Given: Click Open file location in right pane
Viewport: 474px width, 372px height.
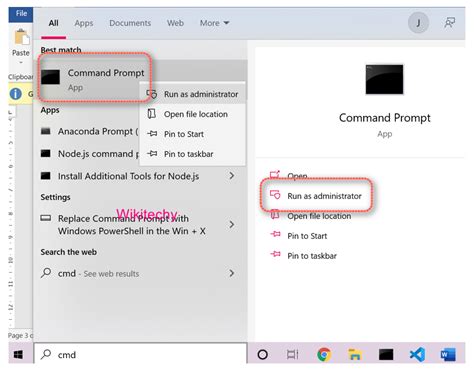Looking at the screenshot, I should pyautogui.click(x=319, y=216).
